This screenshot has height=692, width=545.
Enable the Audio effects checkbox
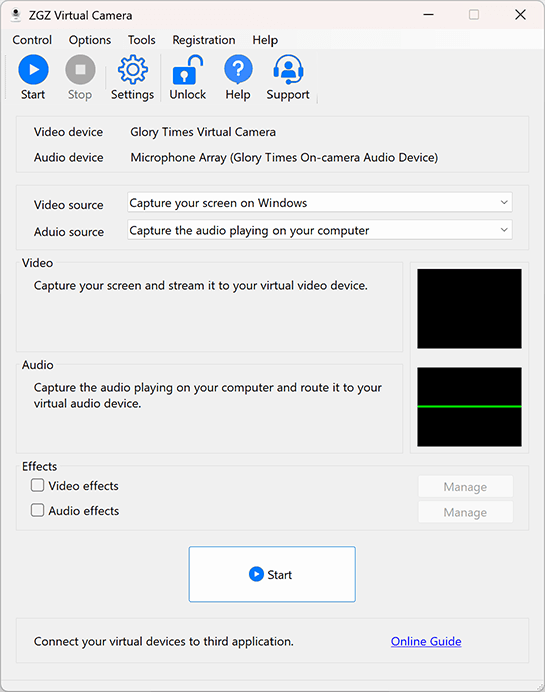(x=38, y=510)
